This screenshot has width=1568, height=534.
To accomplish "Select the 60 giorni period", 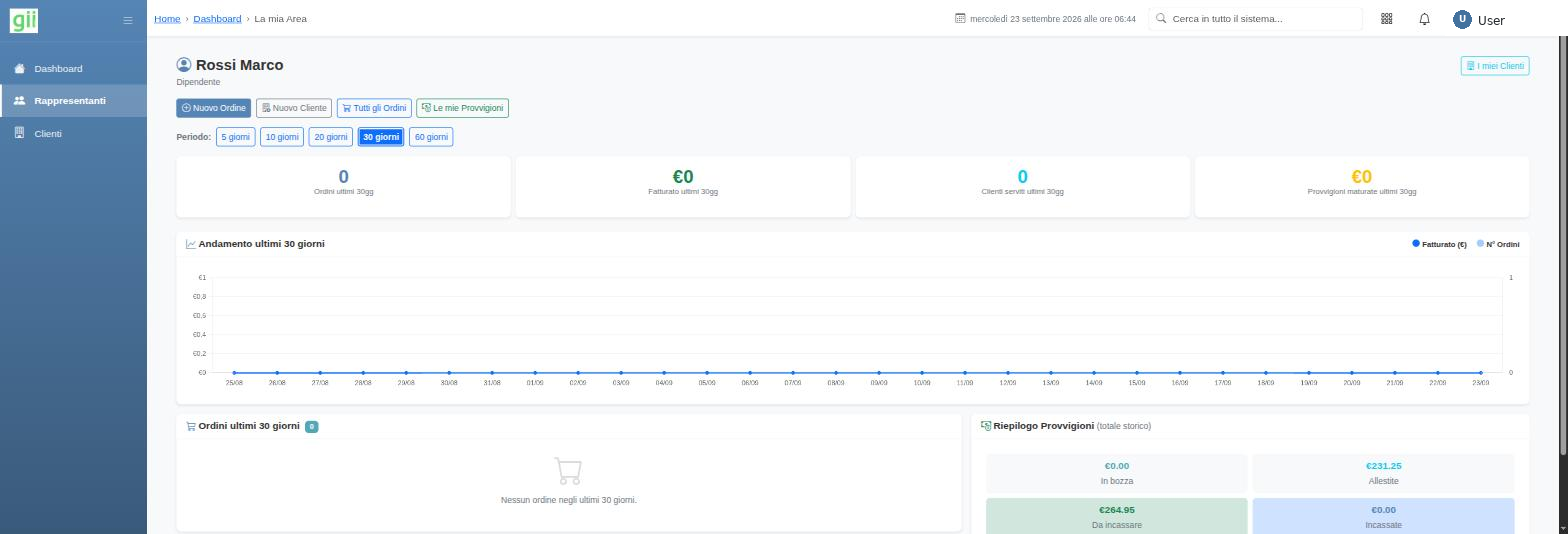I will 431,137.
